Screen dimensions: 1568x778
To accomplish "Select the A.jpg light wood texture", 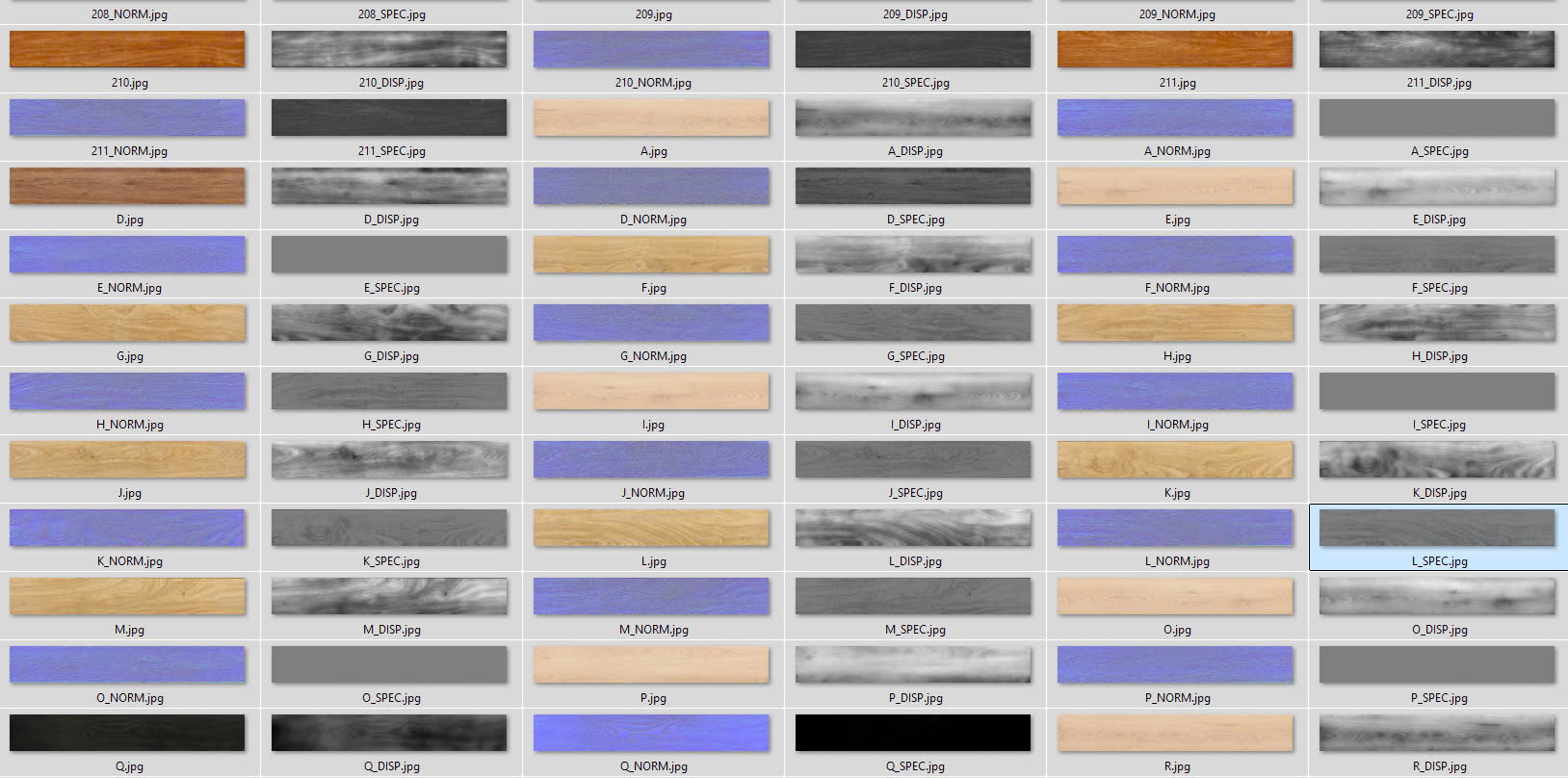I will coord(651,117).
